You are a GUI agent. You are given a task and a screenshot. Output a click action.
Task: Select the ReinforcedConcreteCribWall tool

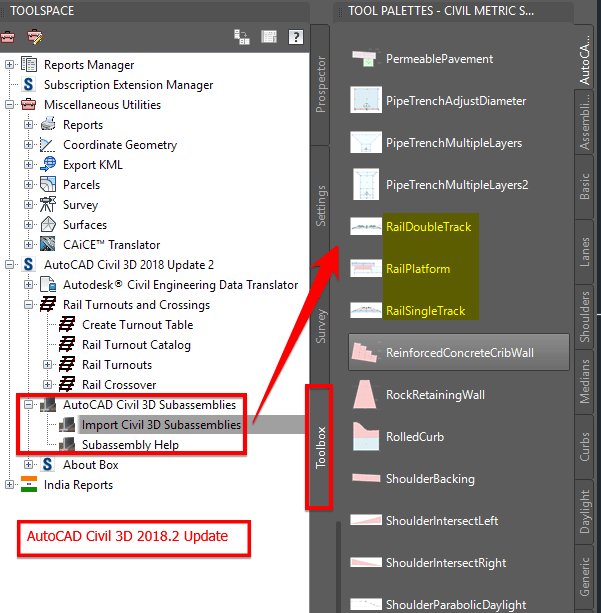(x=459, y=352)
